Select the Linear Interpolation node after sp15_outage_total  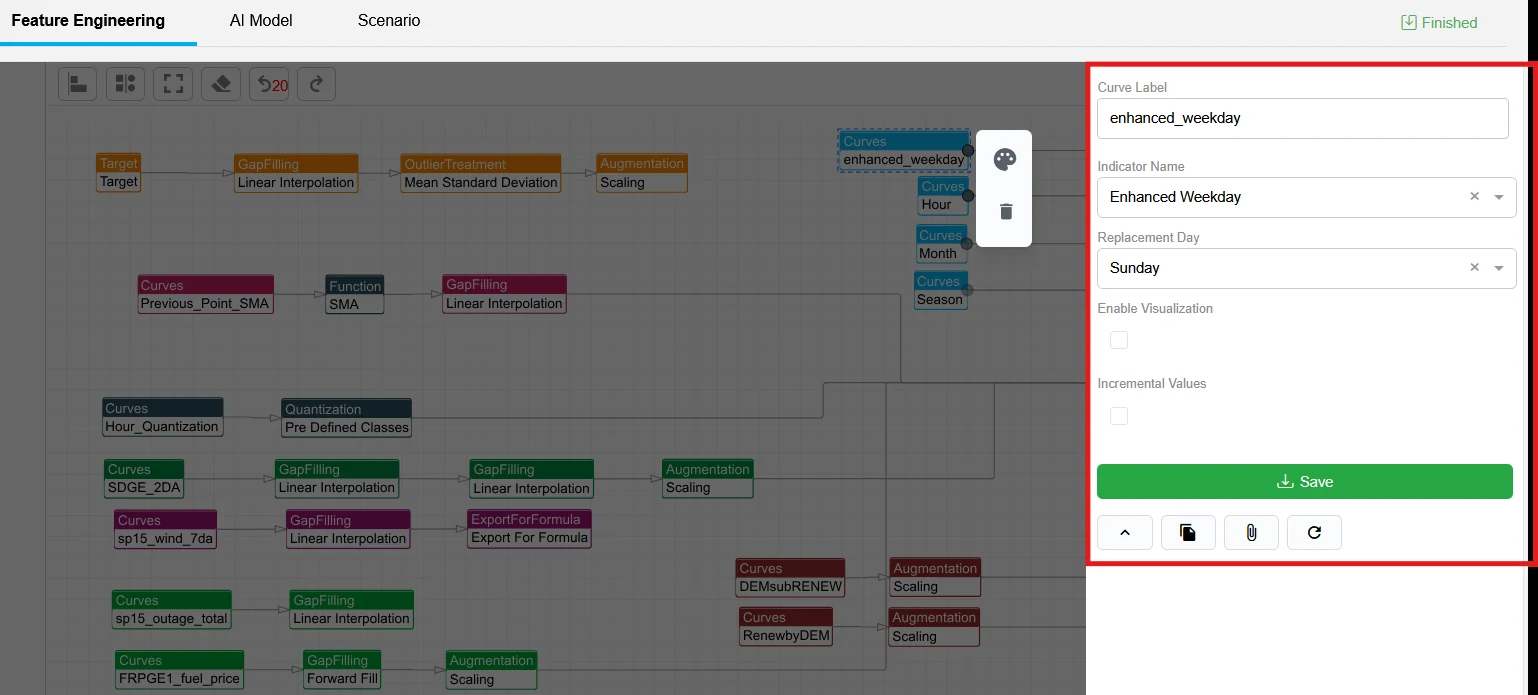click(351, 609)
